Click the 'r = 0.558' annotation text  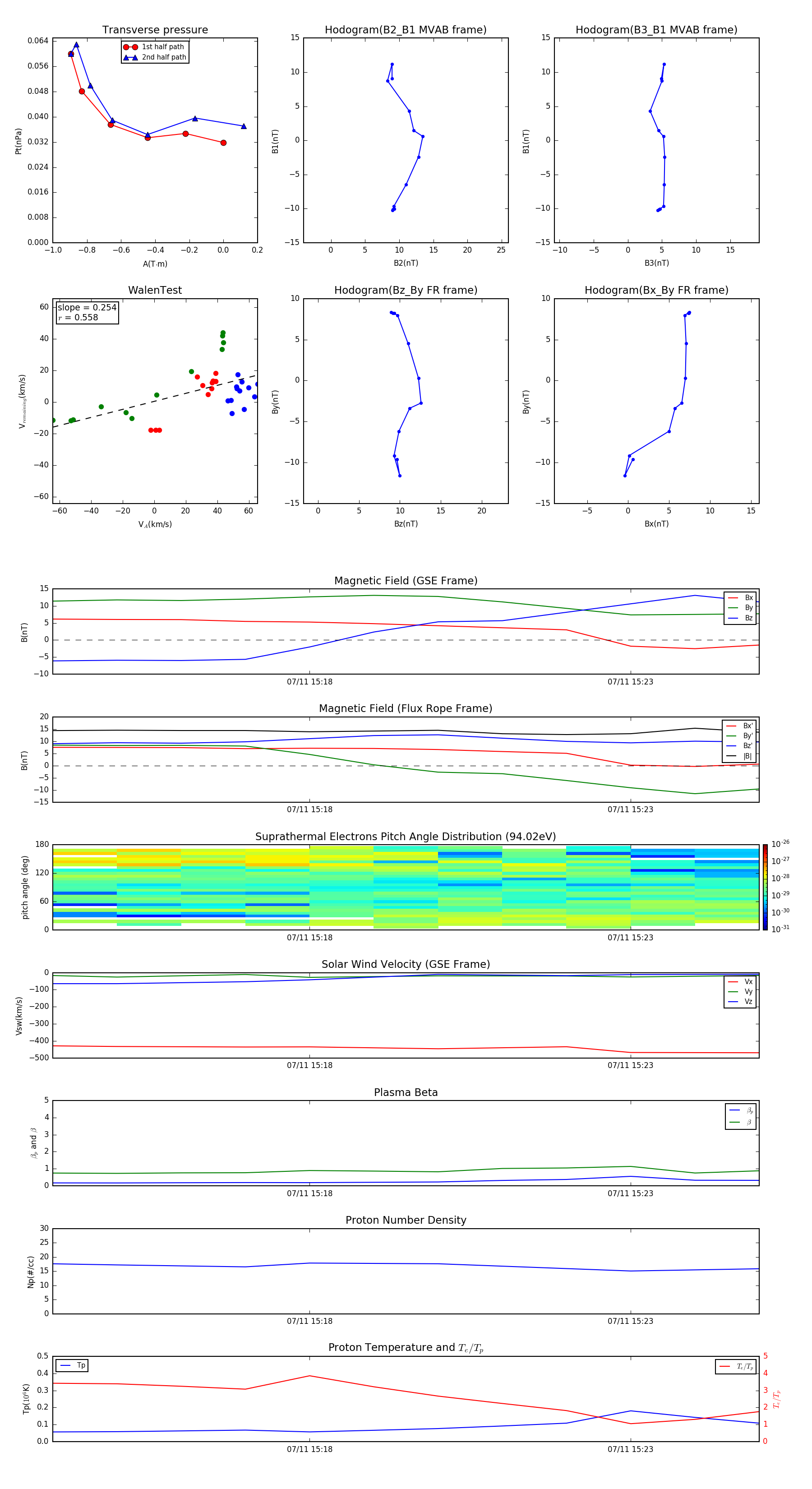78,317
